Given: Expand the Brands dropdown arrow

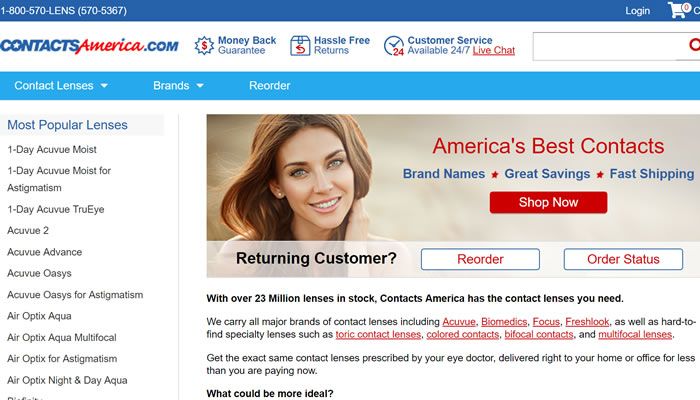Looking at the screenshot, I should 200,86.
